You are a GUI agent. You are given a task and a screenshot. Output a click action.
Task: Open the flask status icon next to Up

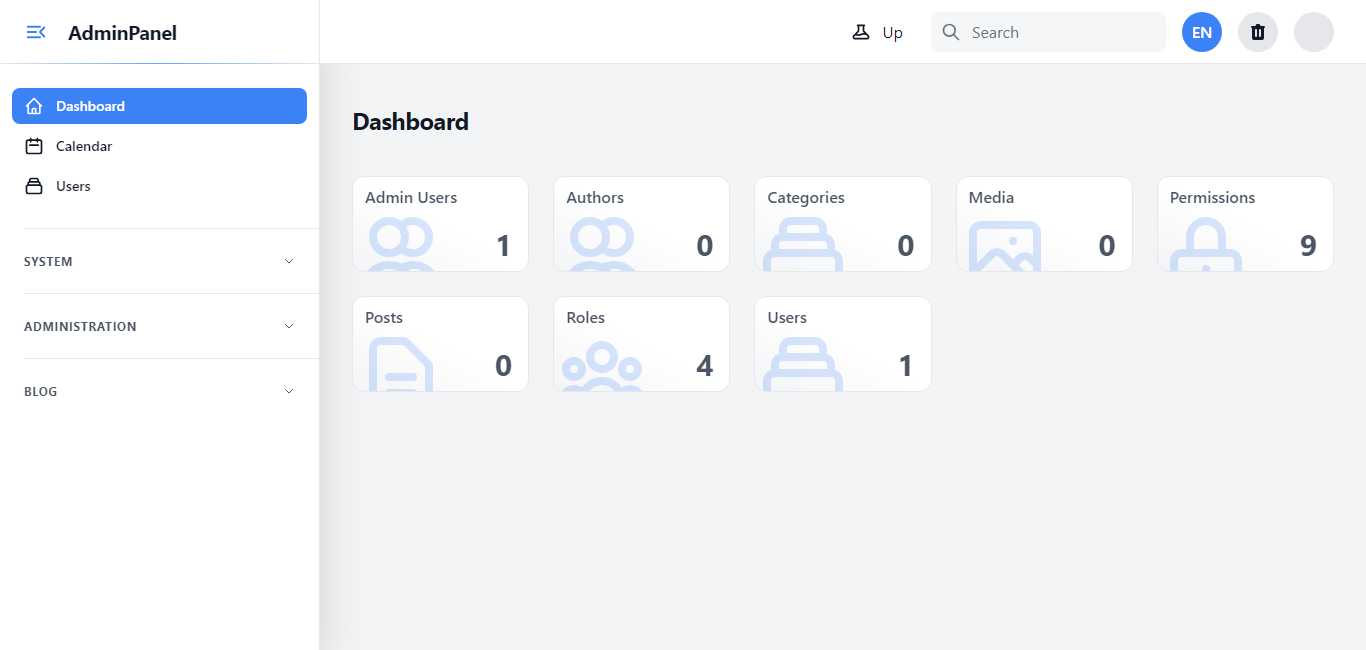[861, 31]
